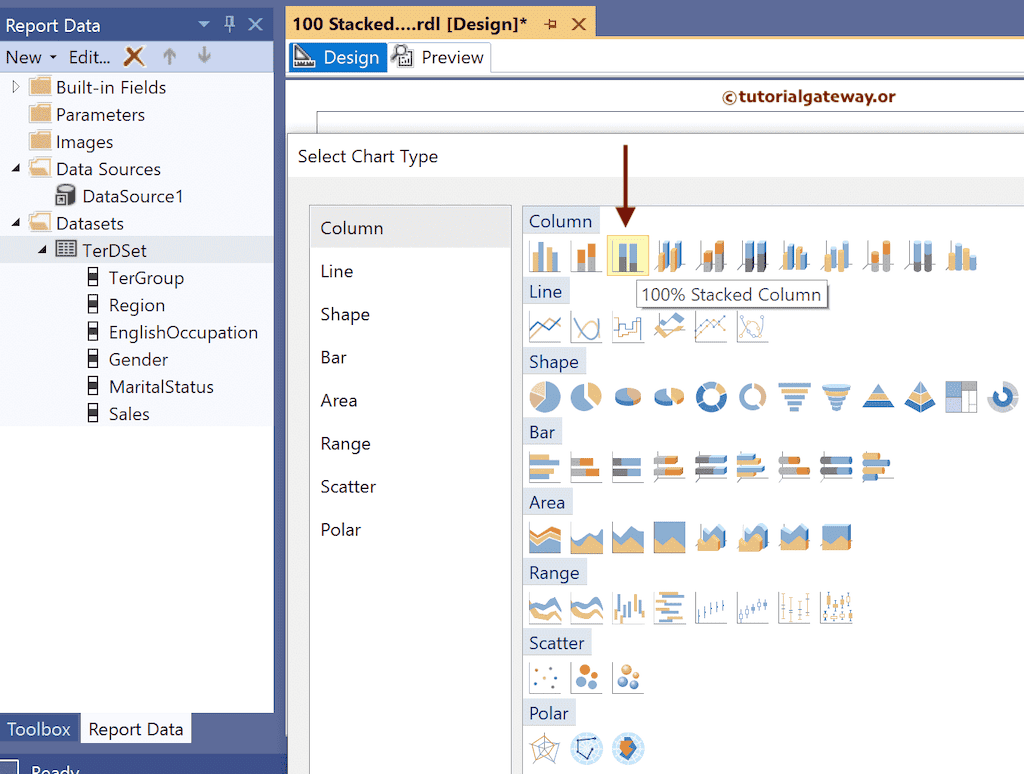Choose the Bubble chart icon

coord(586,677)
